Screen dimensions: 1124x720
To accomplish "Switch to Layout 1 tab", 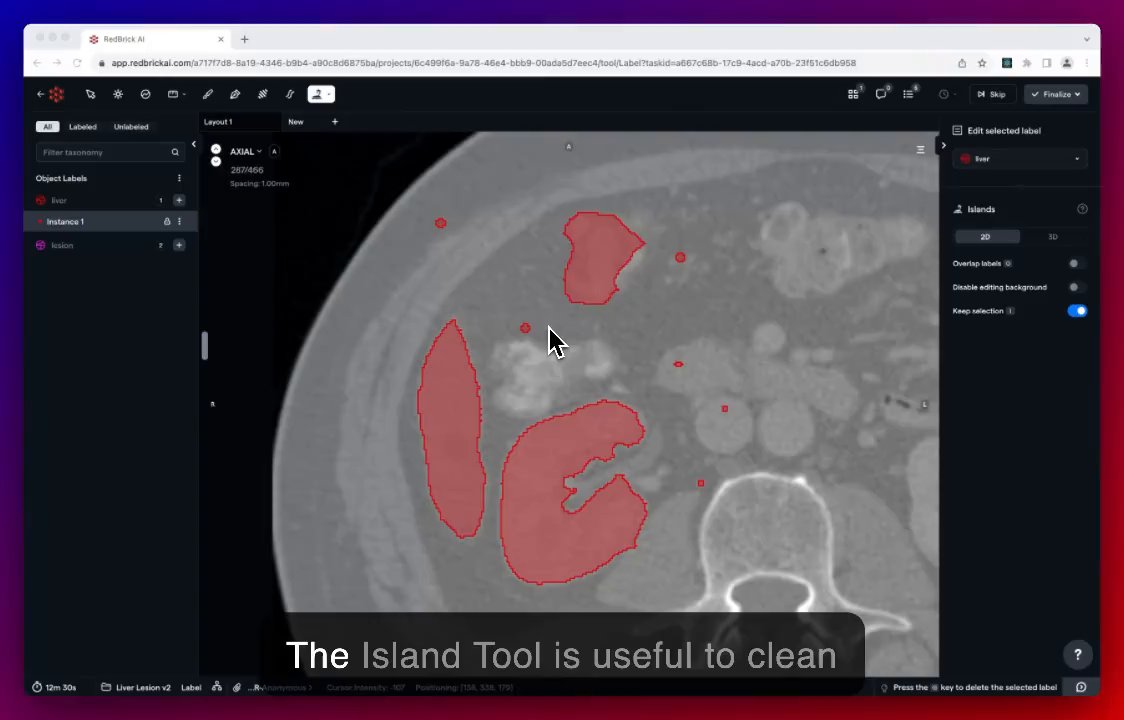I will coord(218,122).
